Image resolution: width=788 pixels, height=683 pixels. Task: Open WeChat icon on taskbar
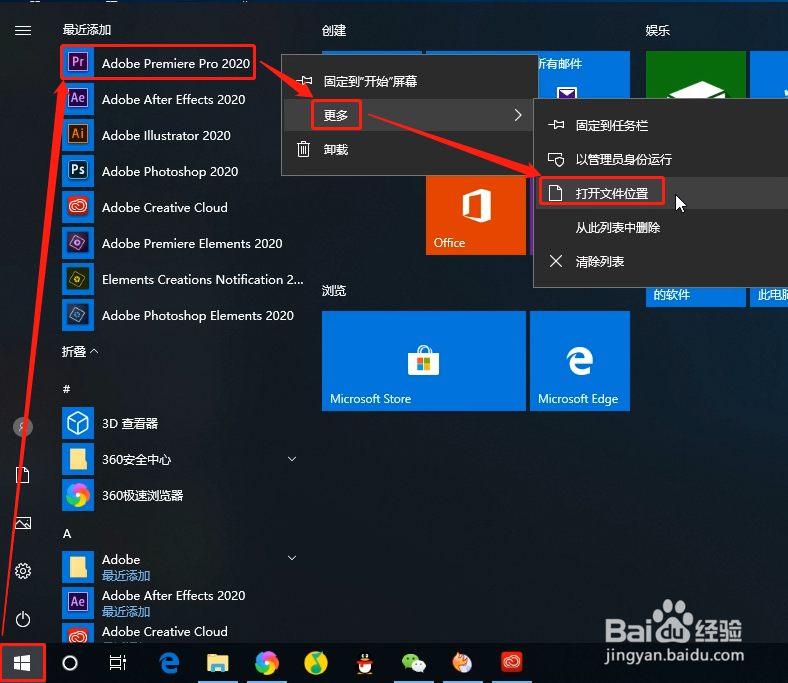414,663
